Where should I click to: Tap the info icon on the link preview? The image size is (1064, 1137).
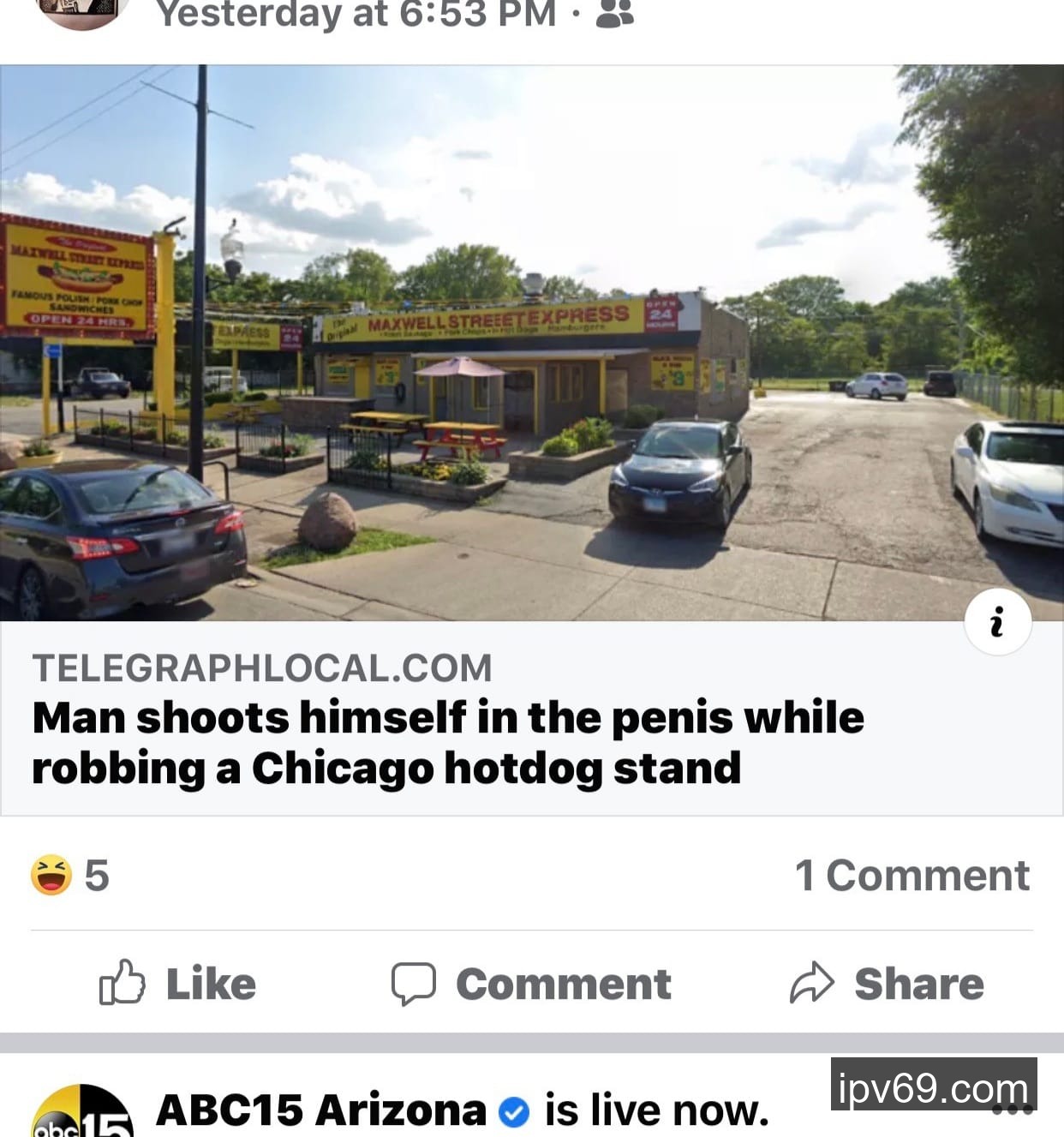click(x=997, y=622)
